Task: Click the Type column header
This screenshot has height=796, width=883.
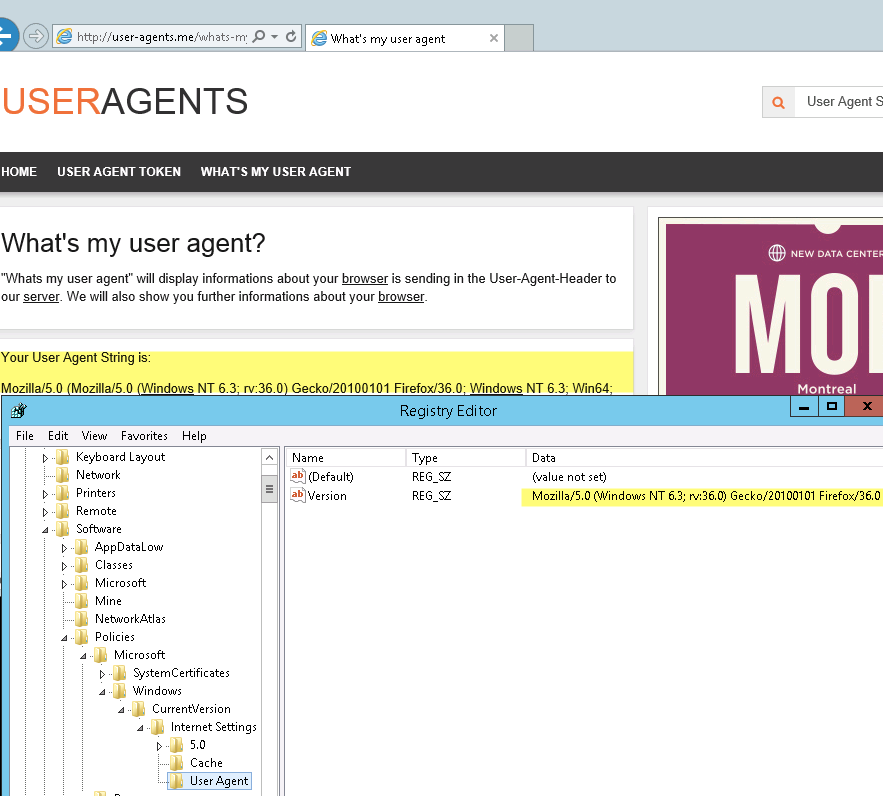Action: (466, 458)
